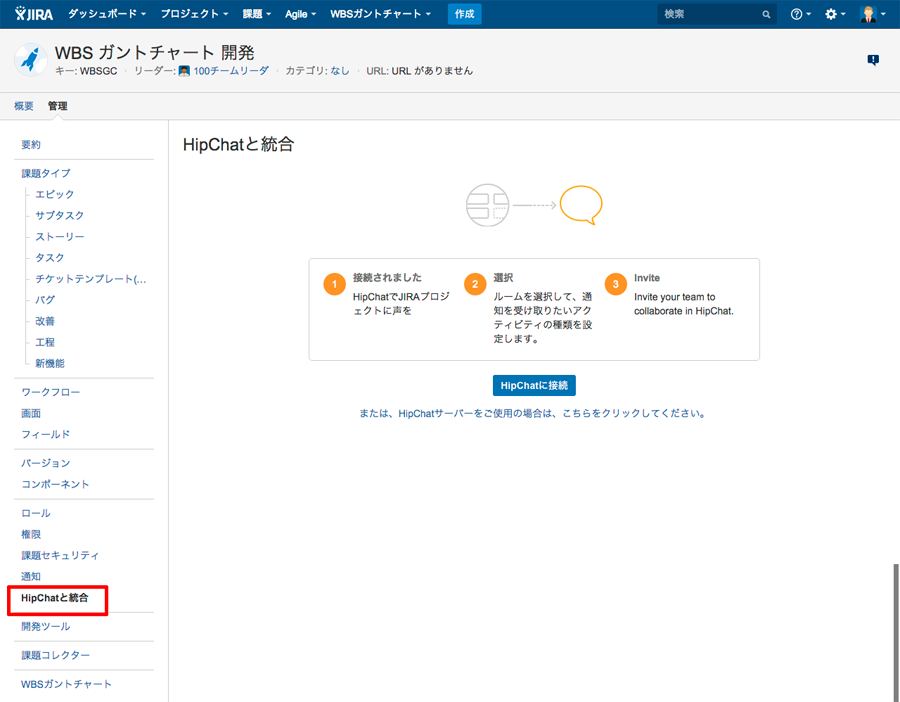Click the page vertical scrollbar thumb
The height and width of the screenshot is (702, 900).
tap(895, 633)
